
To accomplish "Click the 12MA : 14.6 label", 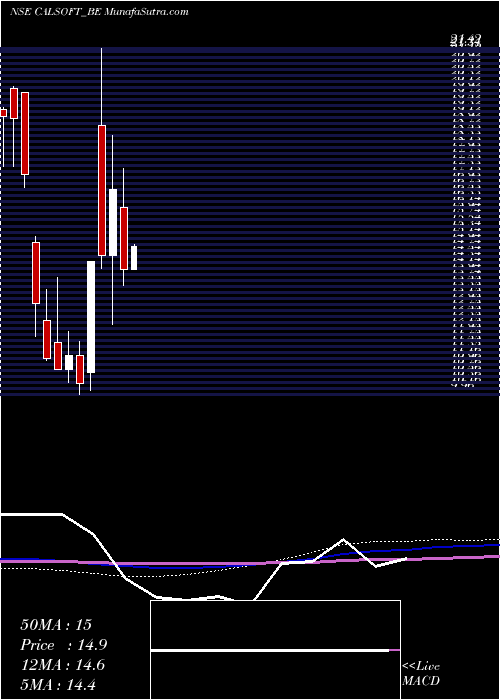I will point(62,665).
